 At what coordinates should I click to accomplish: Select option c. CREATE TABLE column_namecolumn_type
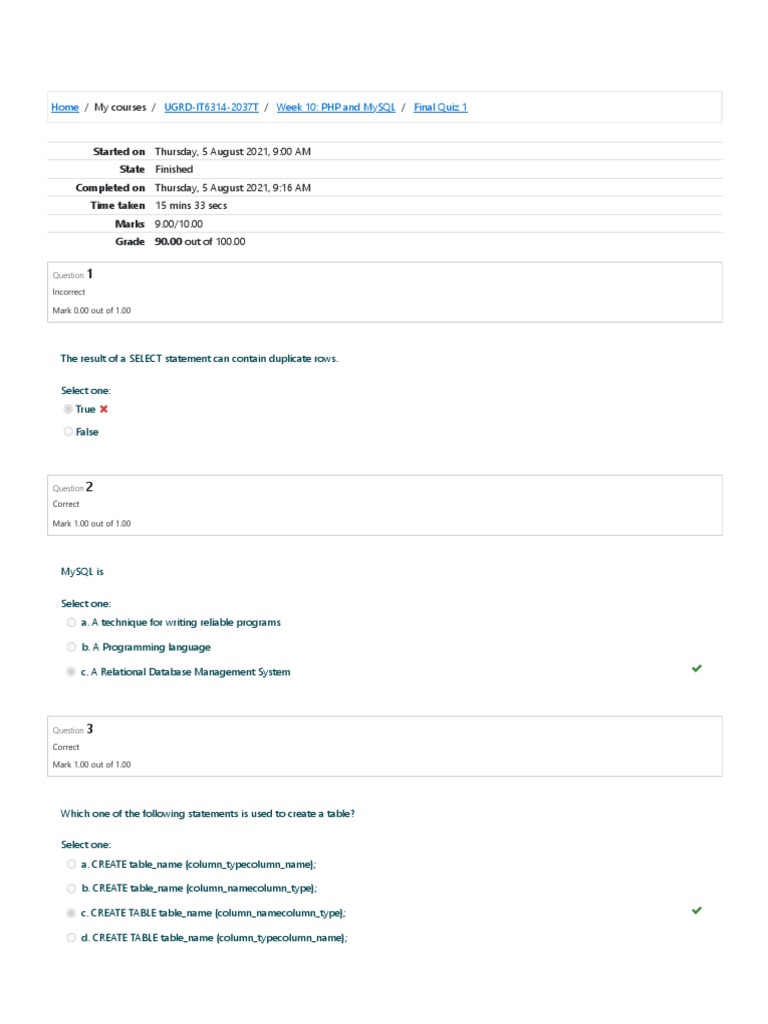pyautogui.click(x=72, y=913)
